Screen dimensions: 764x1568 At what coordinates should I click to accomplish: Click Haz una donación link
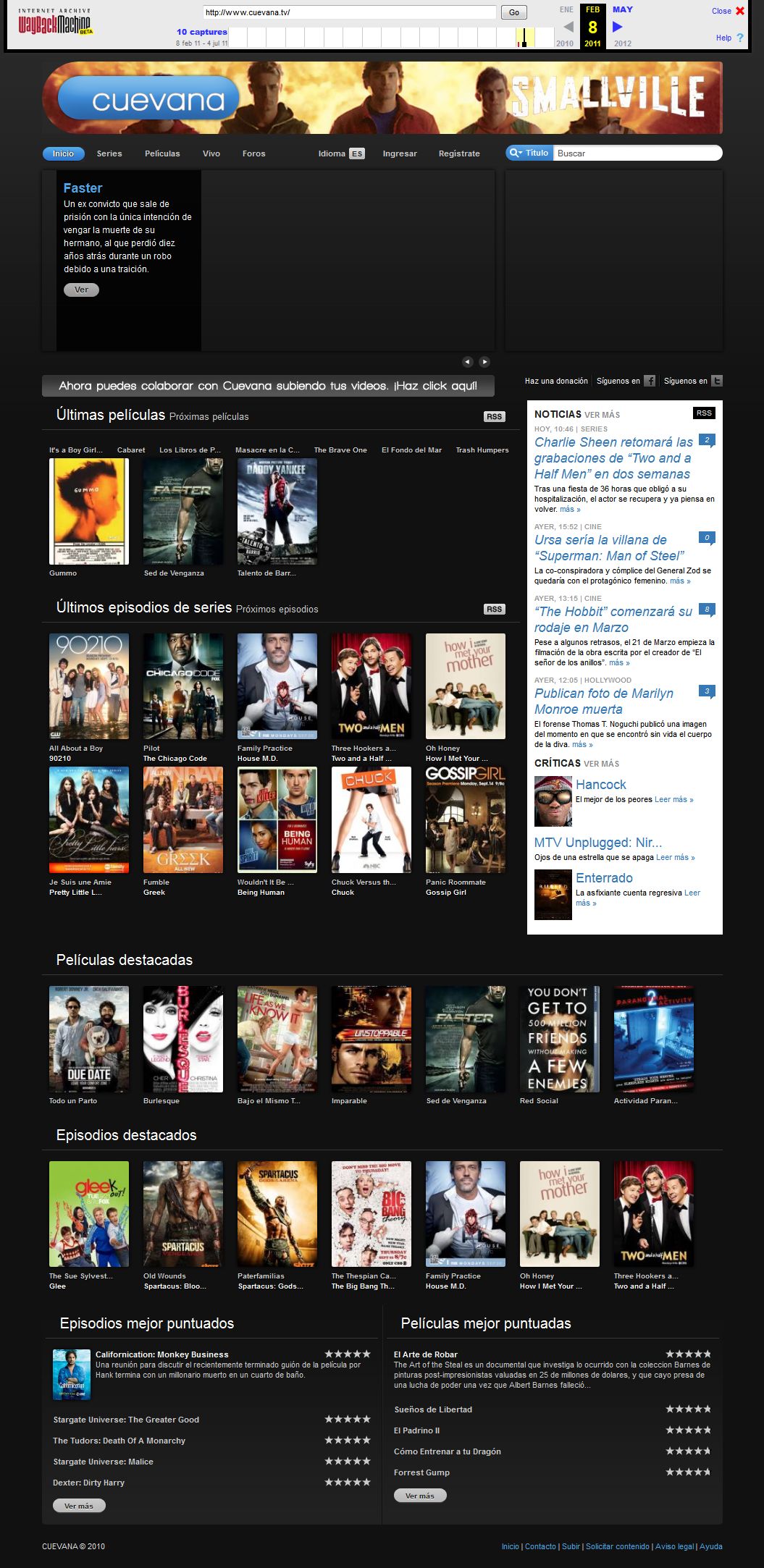[556, 381]
